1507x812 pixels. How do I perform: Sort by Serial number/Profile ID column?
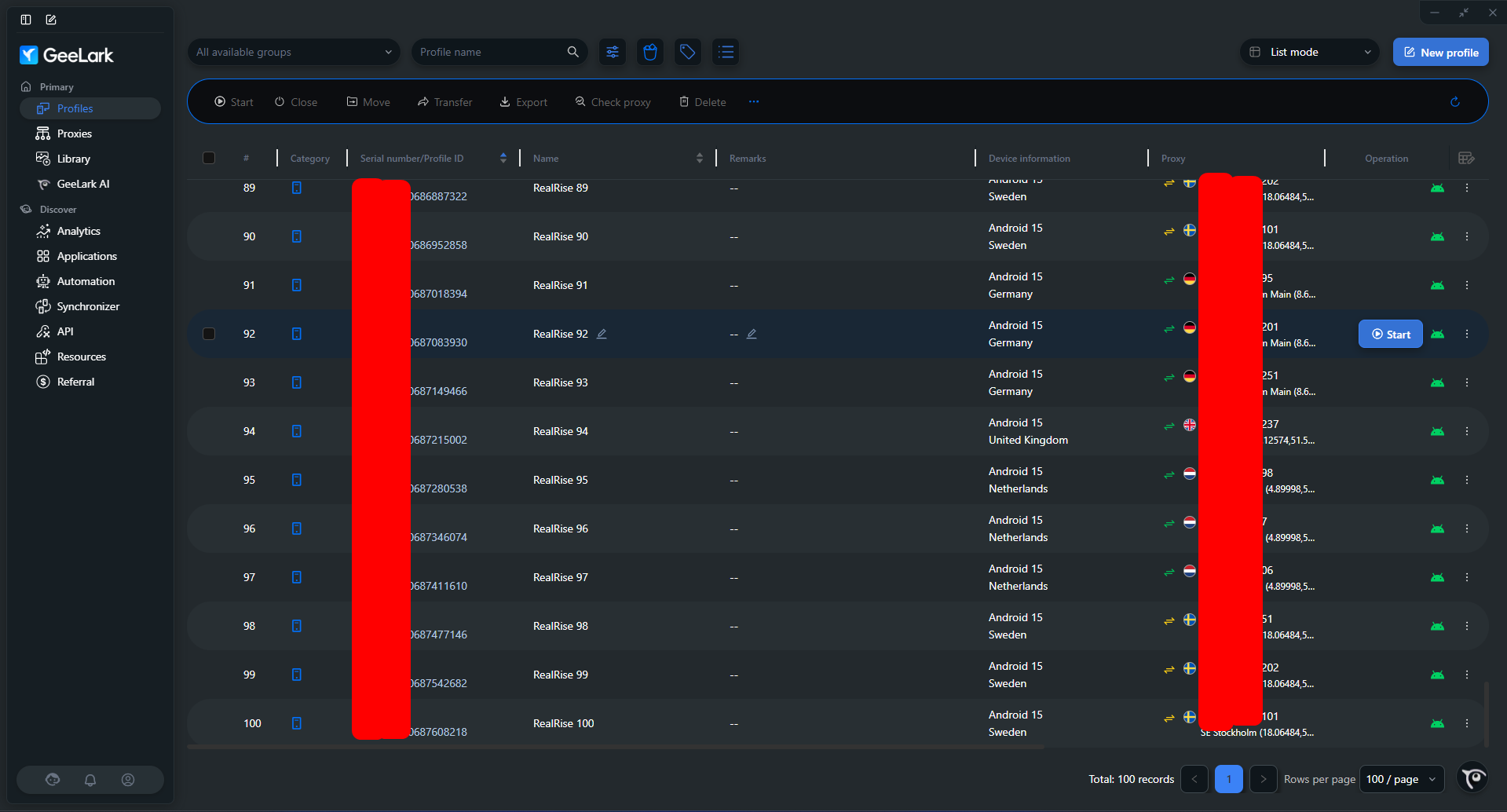(503, 158)
